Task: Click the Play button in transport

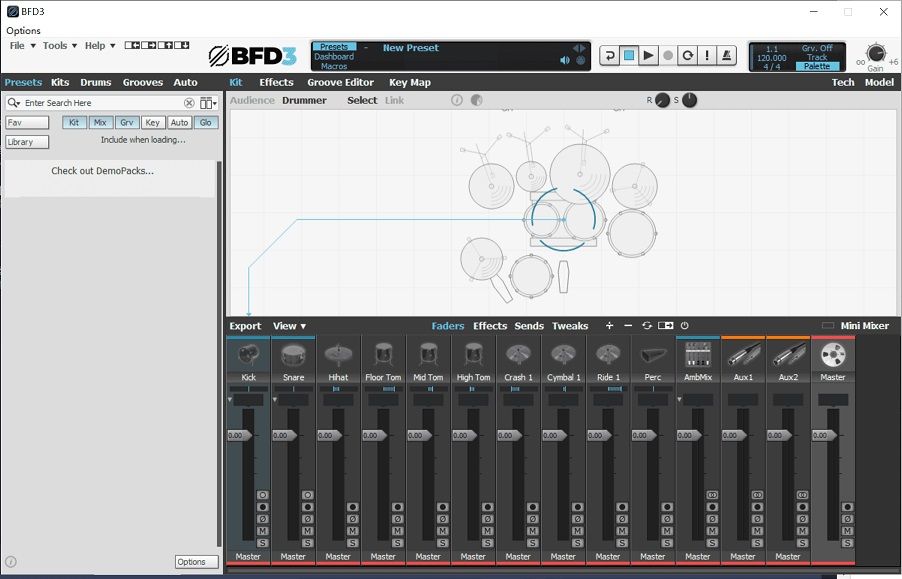Action: (648, 55)
